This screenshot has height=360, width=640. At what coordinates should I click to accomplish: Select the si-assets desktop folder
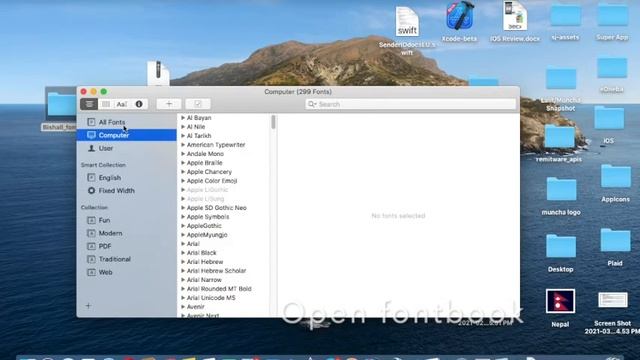tap(565, 16)
